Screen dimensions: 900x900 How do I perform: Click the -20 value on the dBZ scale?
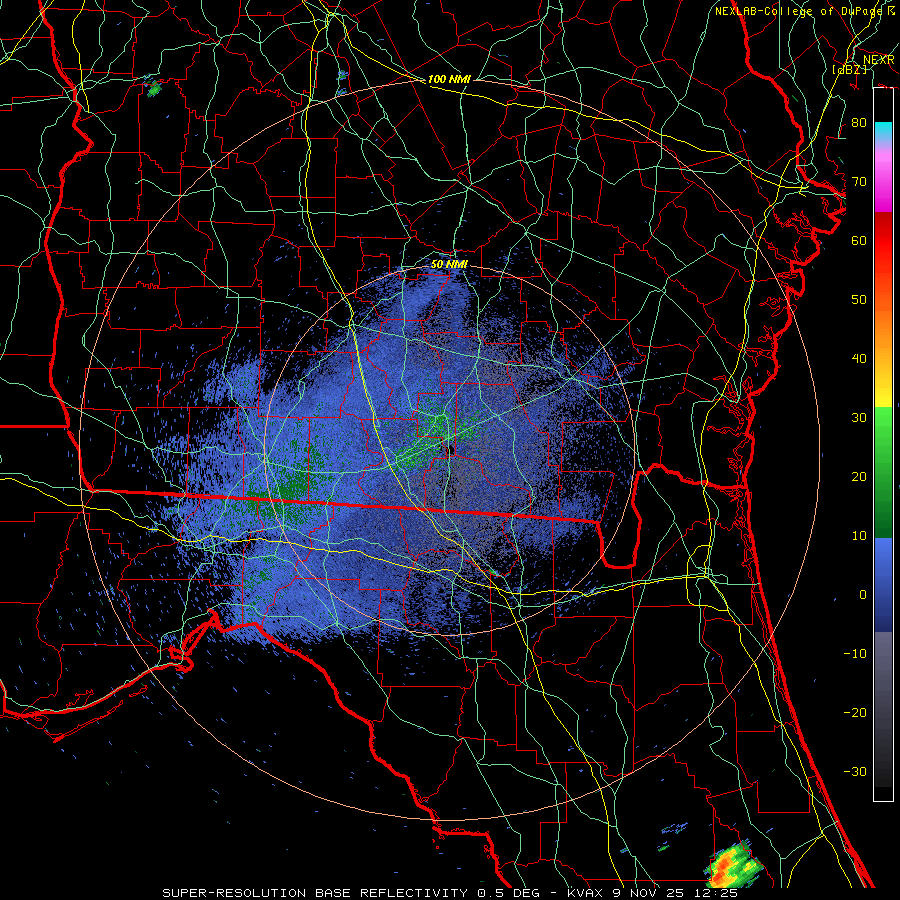pyautogui.click(x=855, y=712)
